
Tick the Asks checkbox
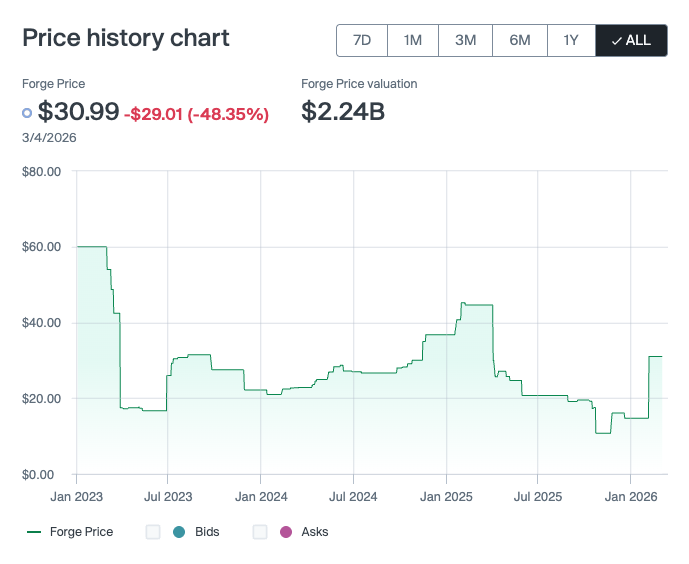tap(260, 532)
